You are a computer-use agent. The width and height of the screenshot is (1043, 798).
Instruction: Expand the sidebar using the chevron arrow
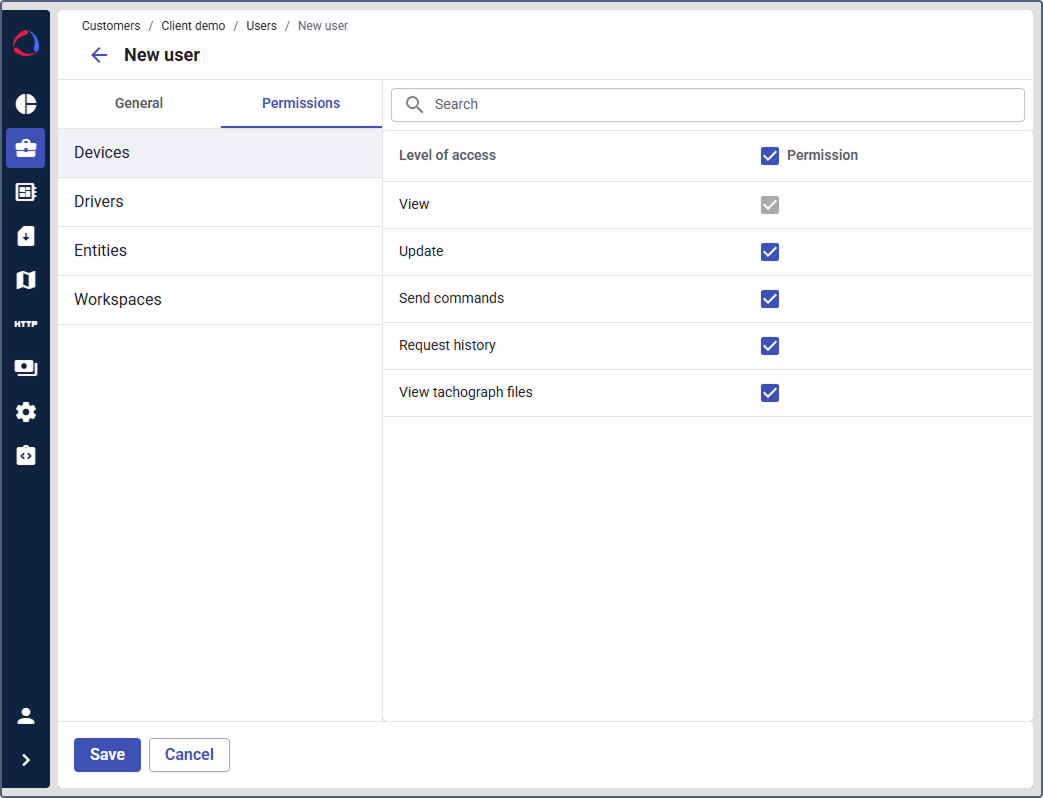click(25, 759)
